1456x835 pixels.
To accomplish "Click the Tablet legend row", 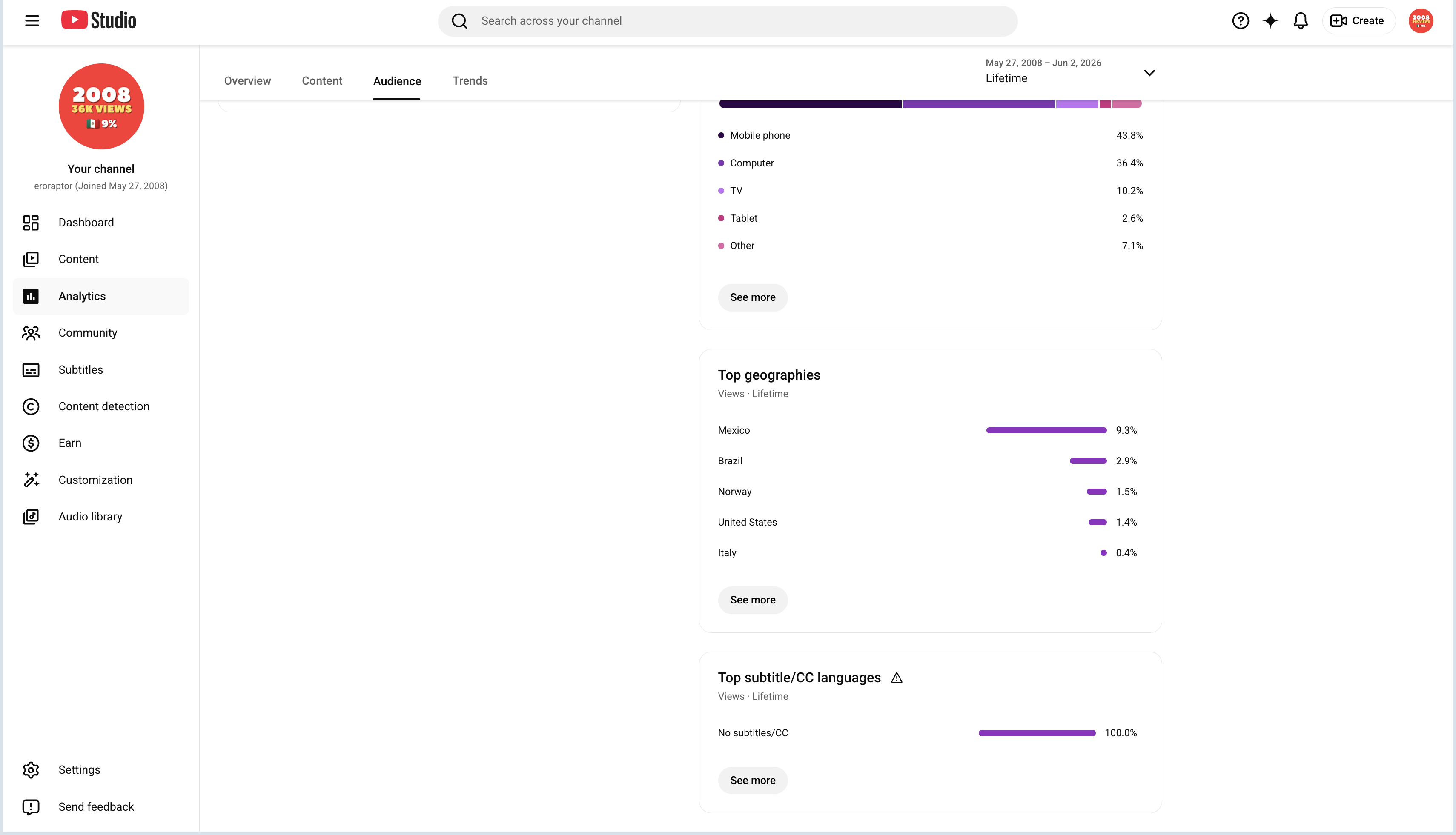I will [x=930, y=218].
